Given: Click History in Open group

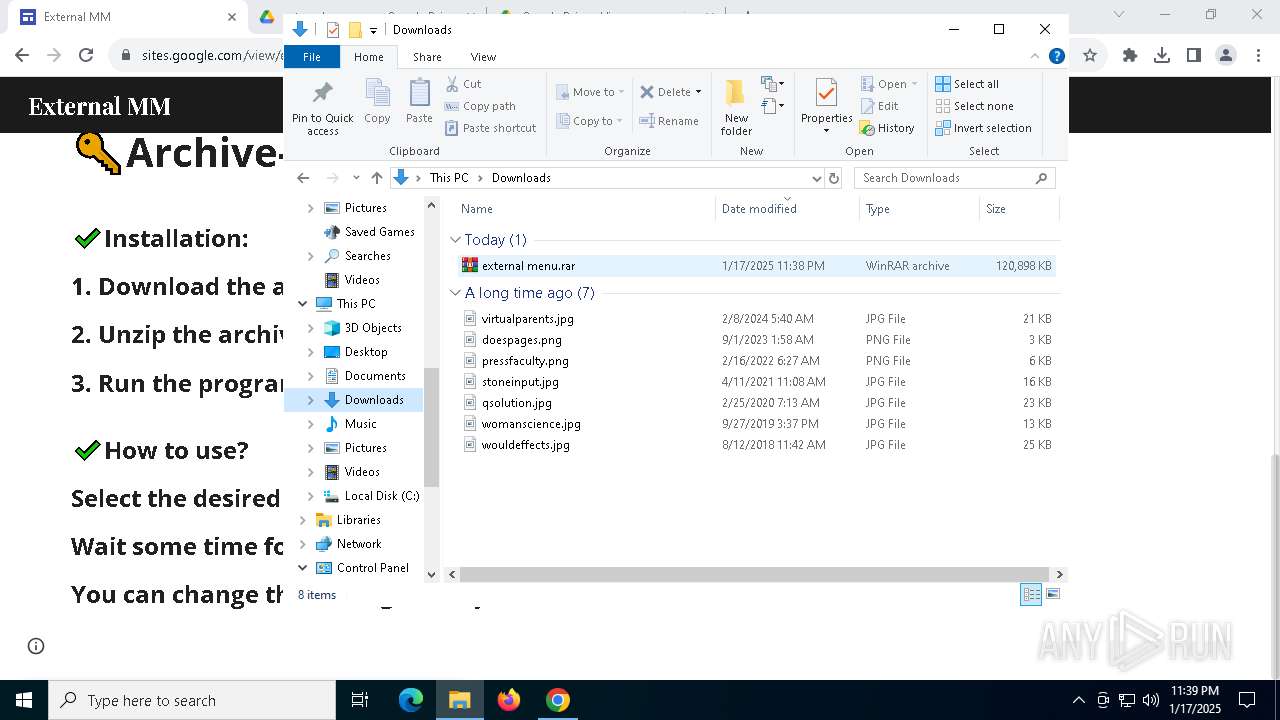Looking at the screenshot, I should [887, 128].
